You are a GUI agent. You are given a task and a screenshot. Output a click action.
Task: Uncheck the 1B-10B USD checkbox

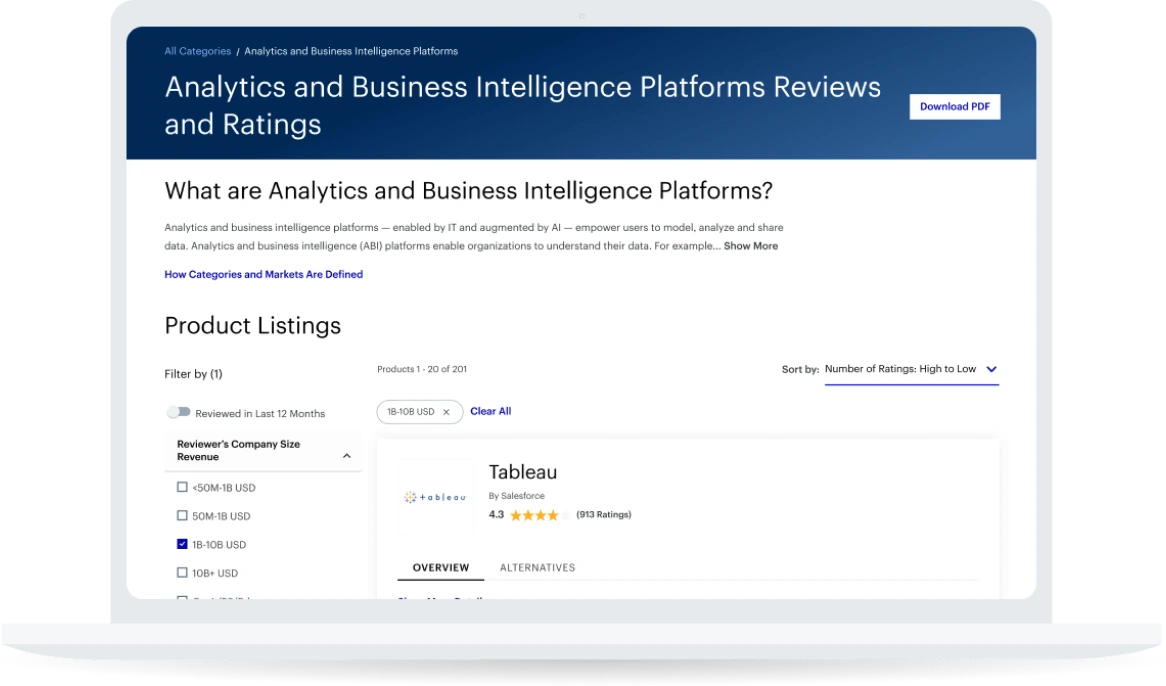(182, 544)
